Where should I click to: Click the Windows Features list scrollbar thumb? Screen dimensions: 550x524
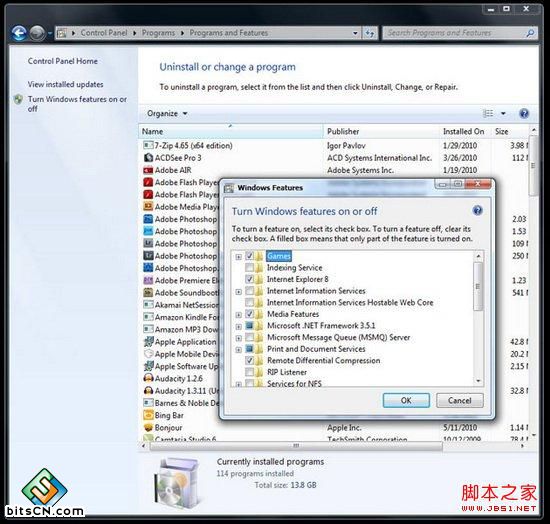[478, 287]
